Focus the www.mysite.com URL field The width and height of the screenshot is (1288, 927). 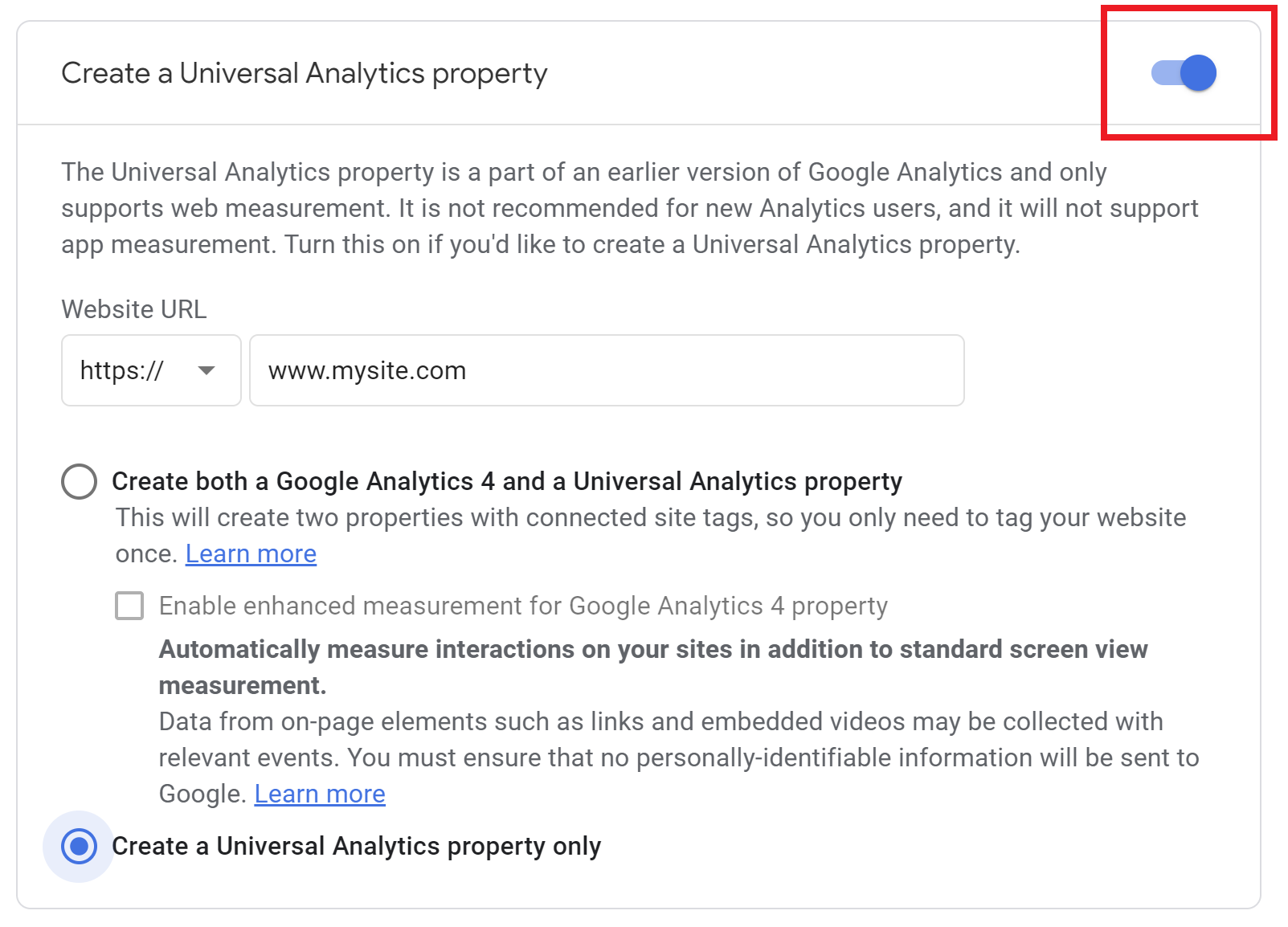[x=607, y=370]
